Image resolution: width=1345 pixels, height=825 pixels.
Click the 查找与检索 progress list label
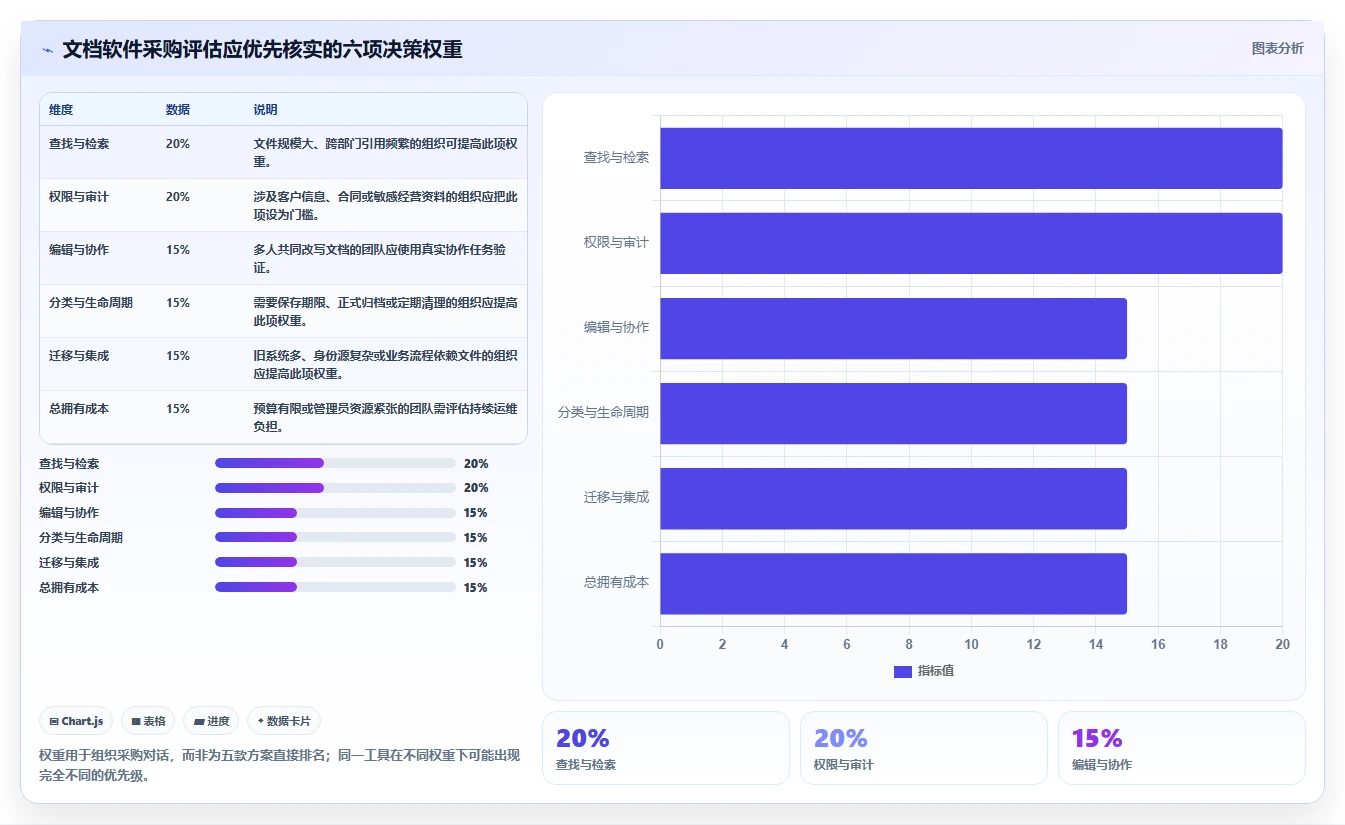click(69, 464)
